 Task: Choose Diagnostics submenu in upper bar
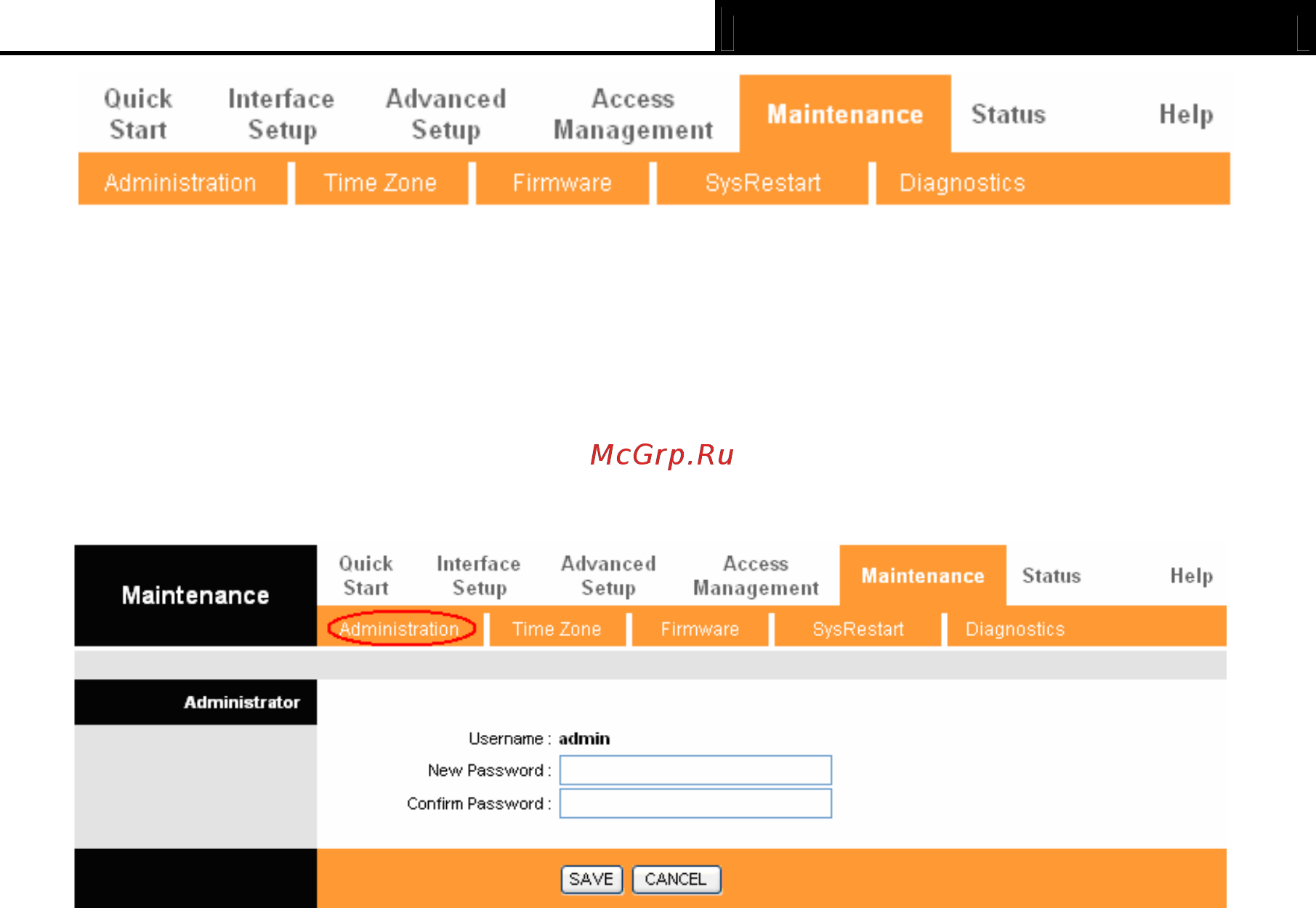coord(962,182)
